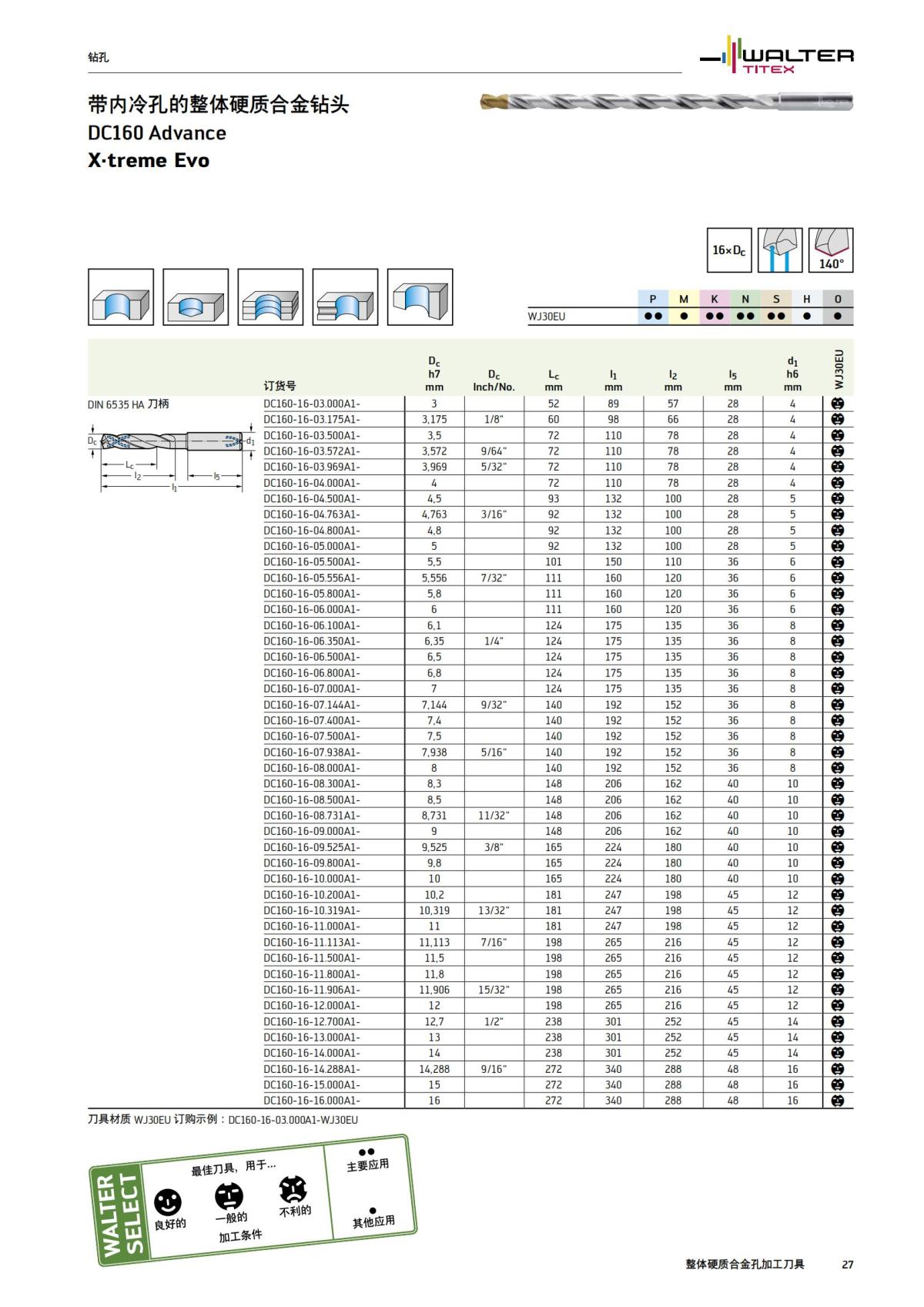The image size is (924, 1307).
Task: Click the Lc mm column header
Action: (x=554, y=380)
